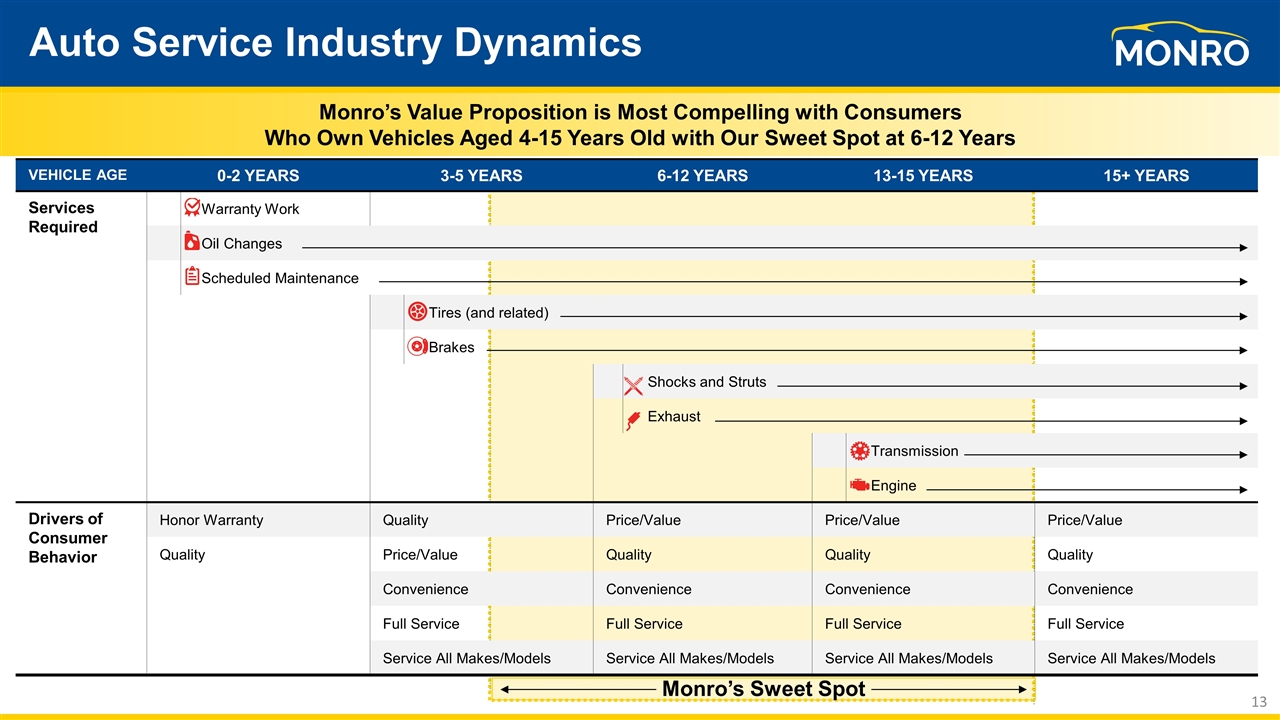Click 'Quality' in the 15+ years column
The width and height of the screenshot is (1280, 720).
(x=1069, y=554)
